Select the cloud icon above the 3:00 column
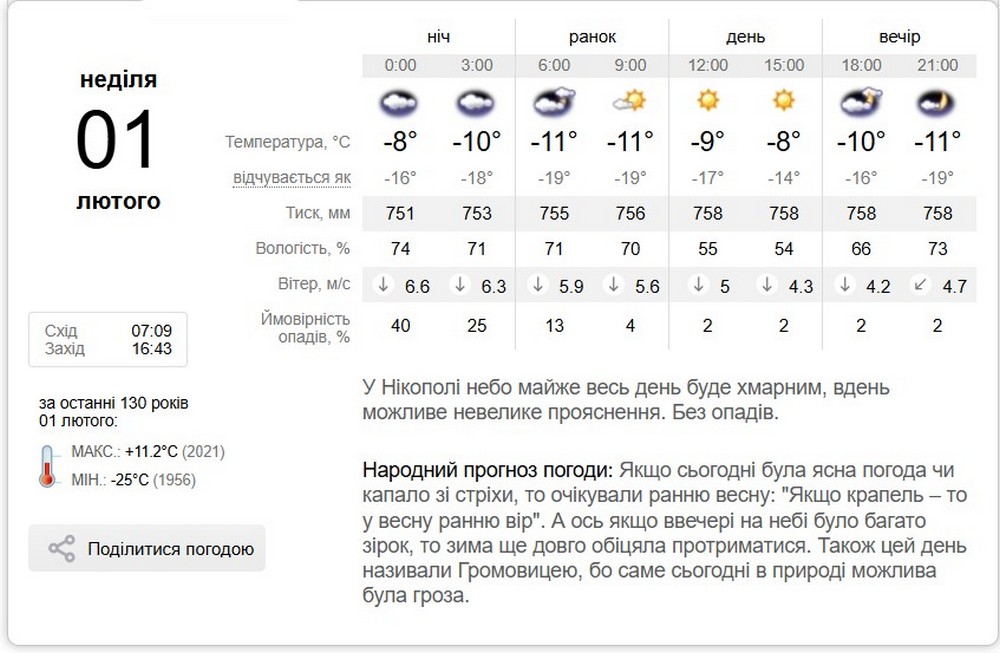 coord(476,102)
